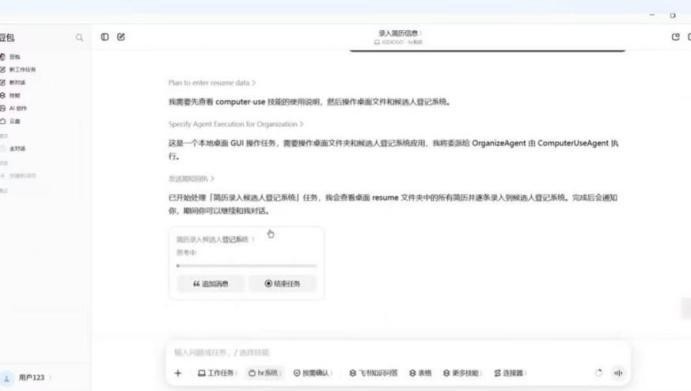Toggle the 按需确认 option
This screenshot has width=691, height=391.
[x=312, y=373]
